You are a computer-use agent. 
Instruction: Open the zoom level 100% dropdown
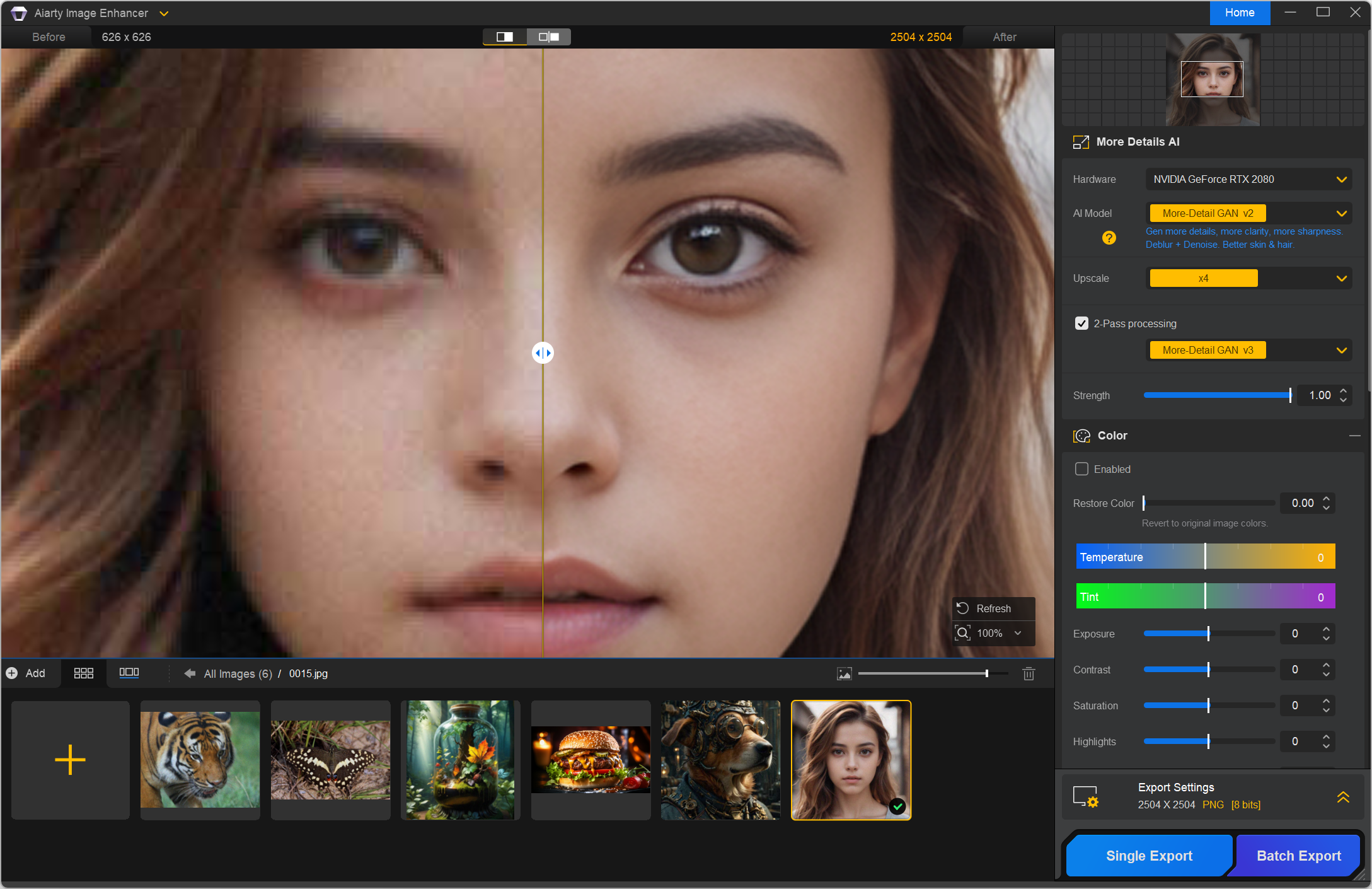click(1017, 633)
